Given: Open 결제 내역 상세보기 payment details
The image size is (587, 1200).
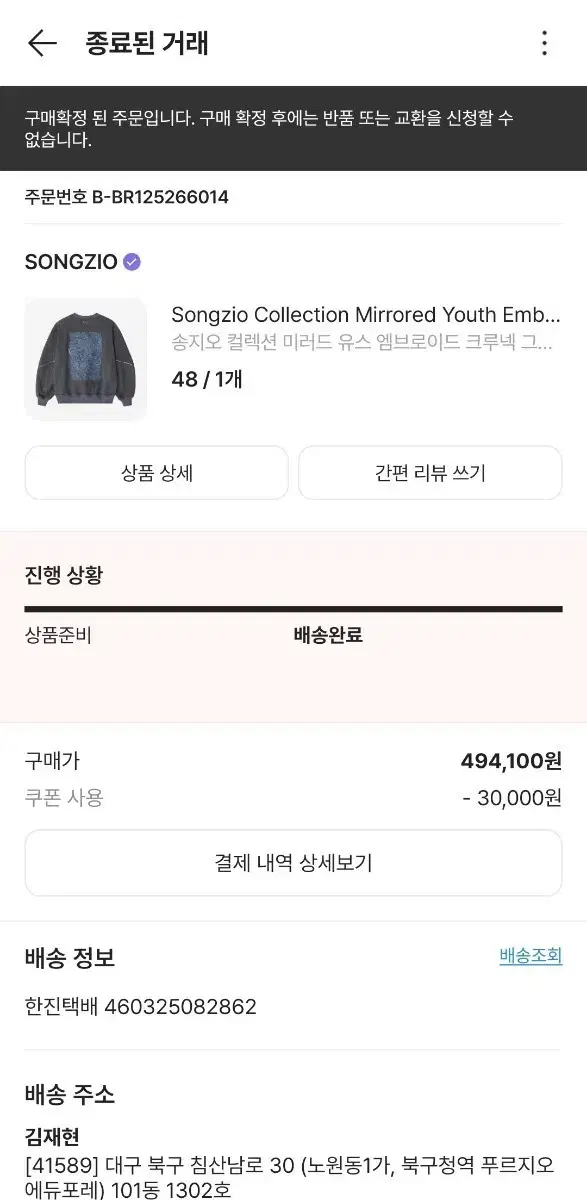Looking at the screenshot, I should (x=293, y=863).
